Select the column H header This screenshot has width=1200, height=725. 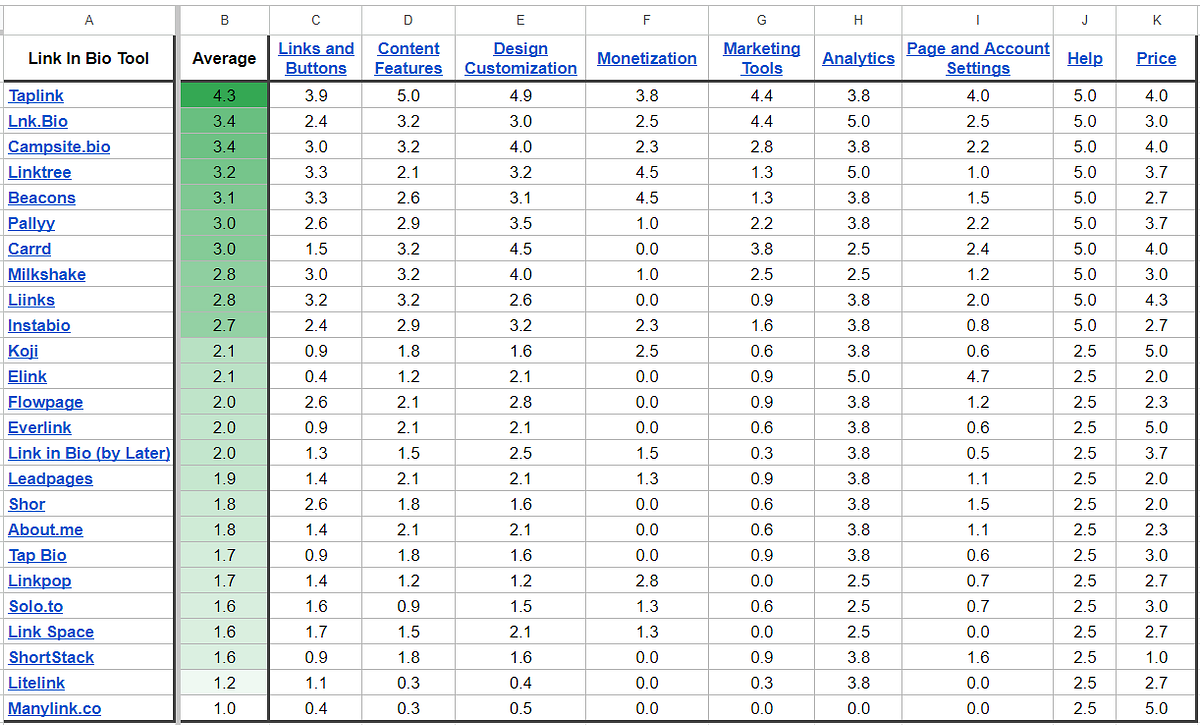coord(858,19)
